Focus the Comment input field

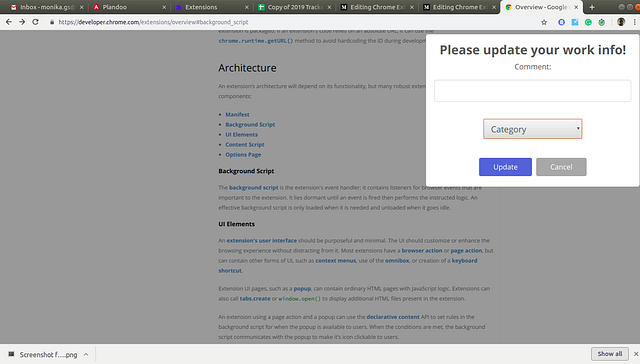533,91
